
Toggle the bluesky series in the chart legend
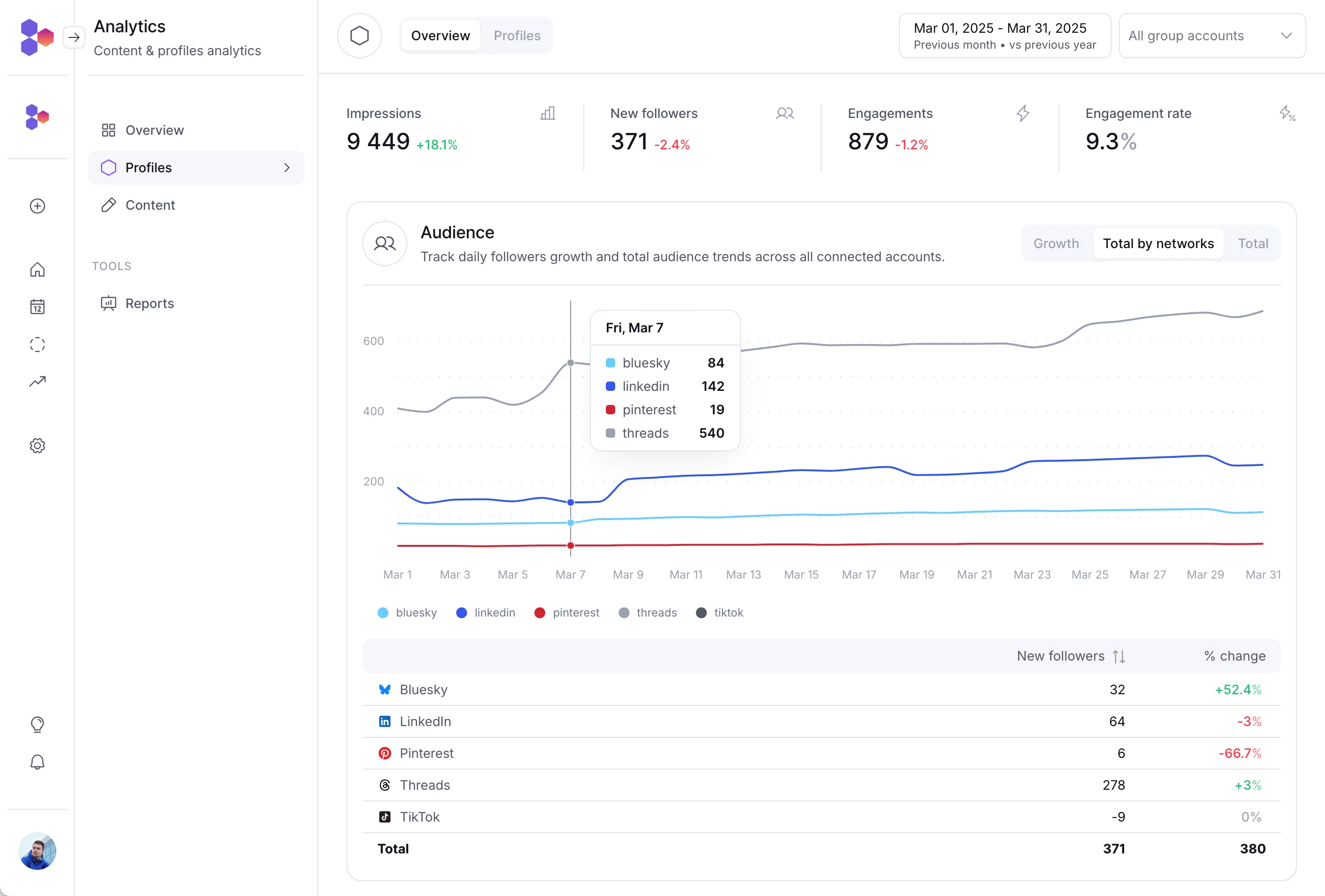point(406,613)
